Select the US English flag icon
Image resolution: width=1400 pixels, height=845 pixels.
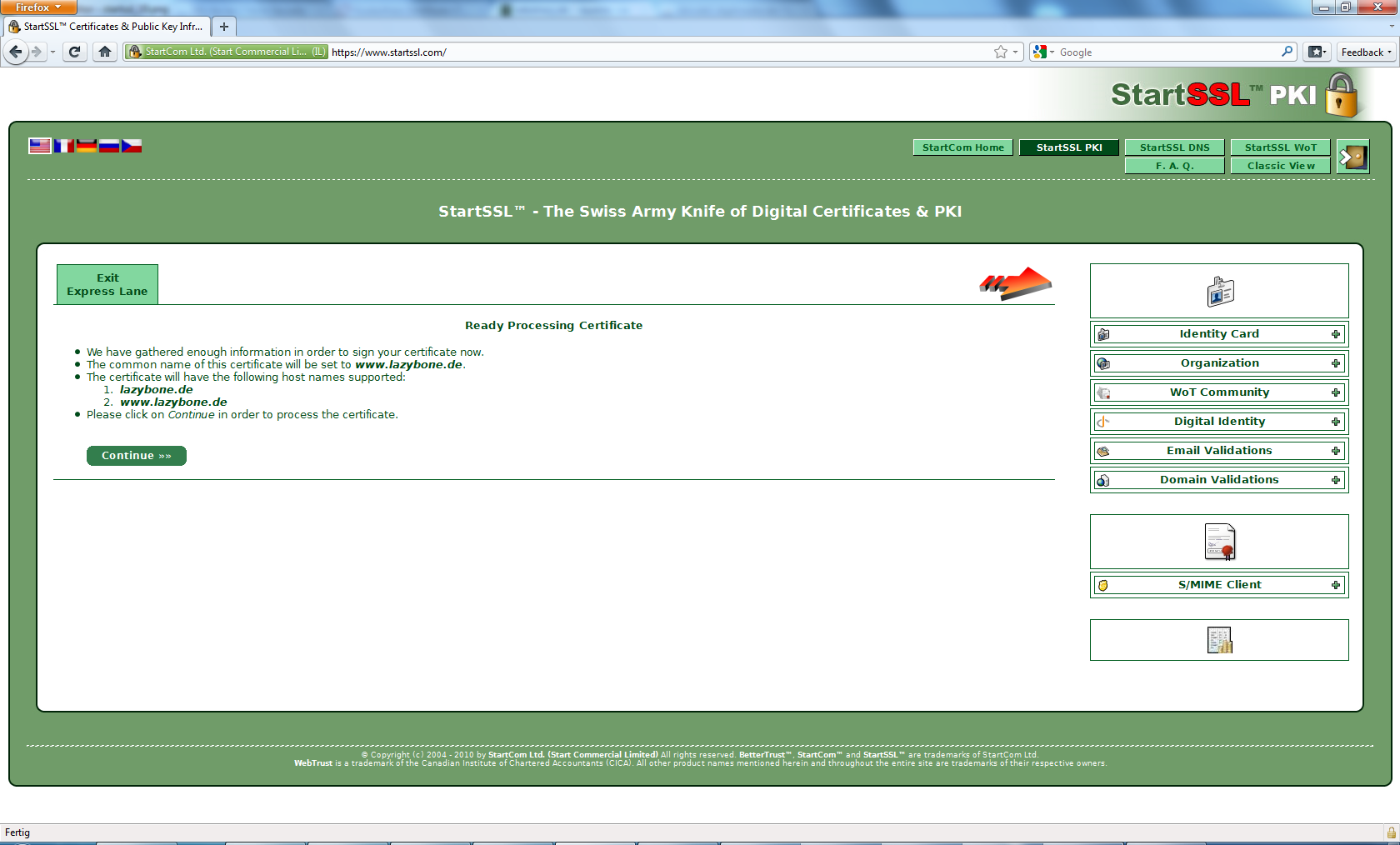tap(40, 146)
